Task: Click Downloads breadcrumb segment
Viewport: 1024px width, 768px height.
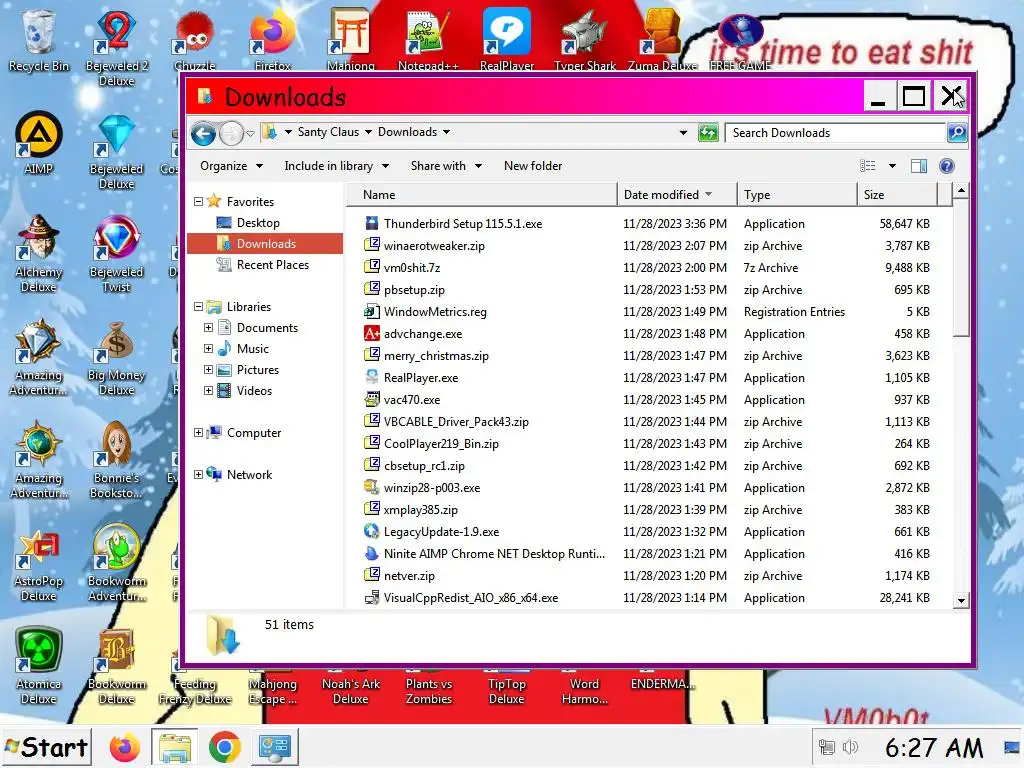Action: [408, 132]
